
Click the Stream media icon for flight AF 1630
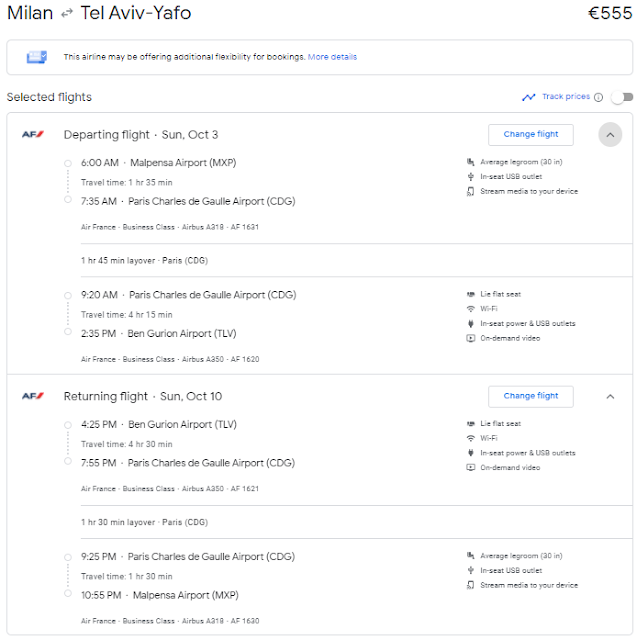(x=471, y=585)
